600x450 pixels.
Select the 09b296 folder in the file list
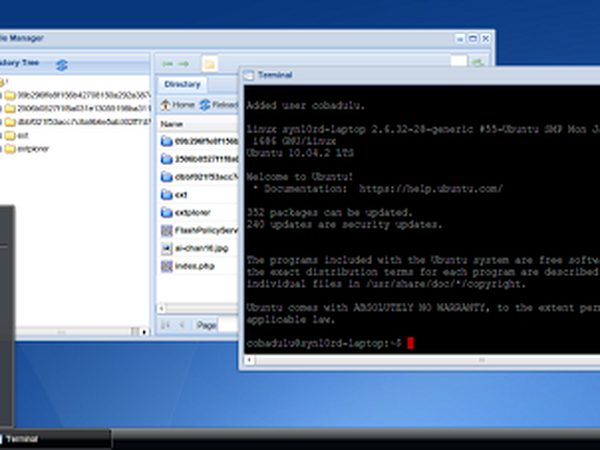[x=199, y=141]
